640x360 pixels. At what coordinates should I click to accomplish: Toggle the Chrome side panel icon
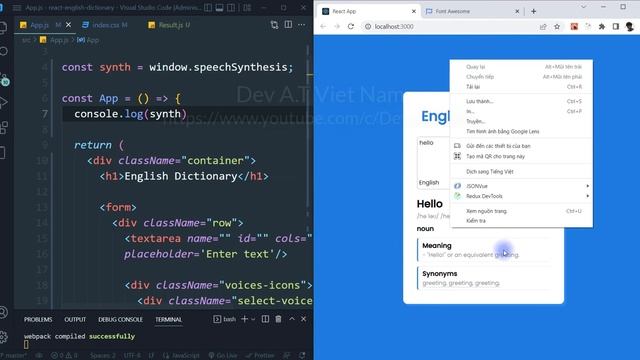click(x=616, y=27)
